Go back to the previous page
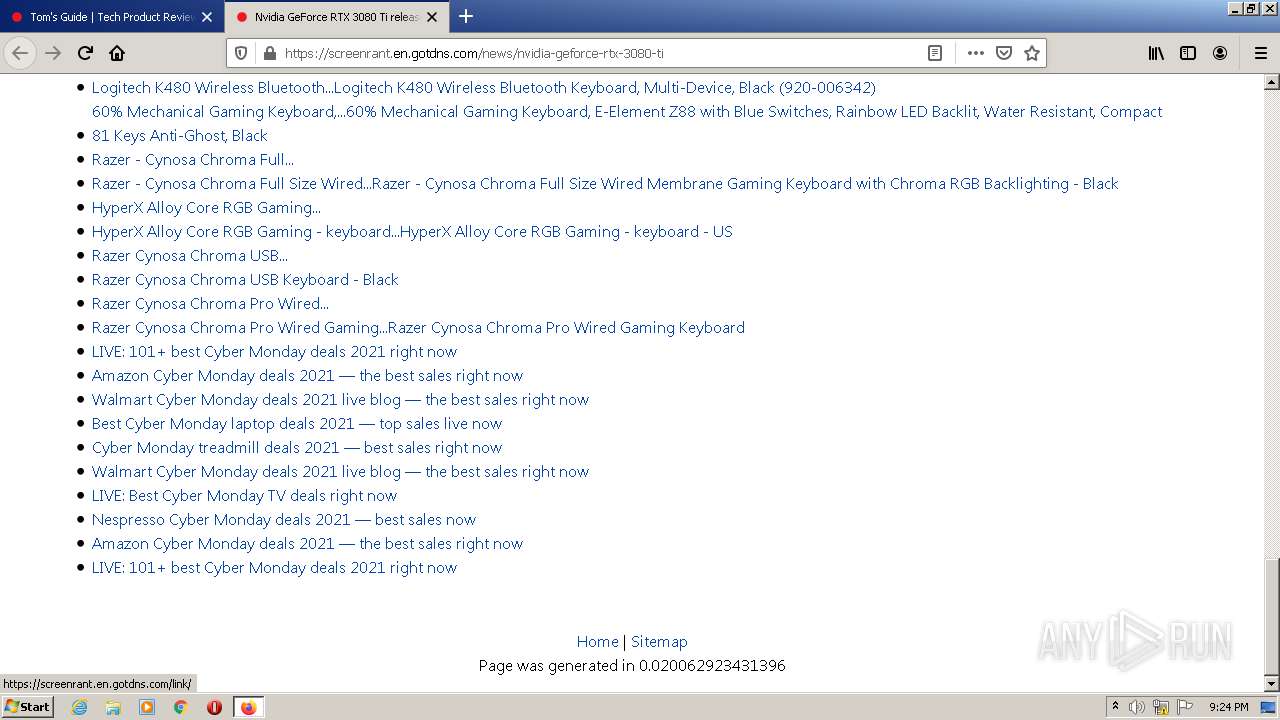The width and height of the screenshot is (1280, 720). [x=20, y=53]
